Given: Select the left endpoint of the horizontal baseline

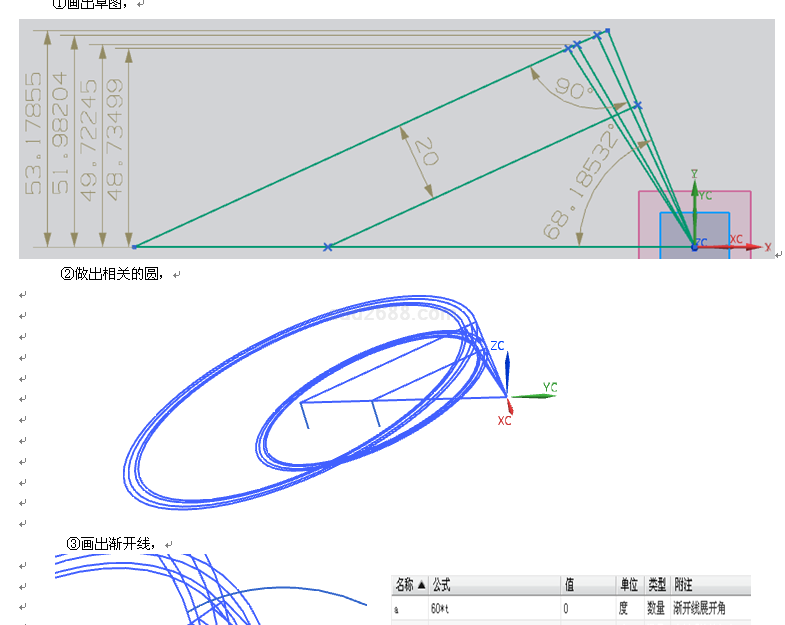Looking at the screenshot, I should tap(135, 246).
